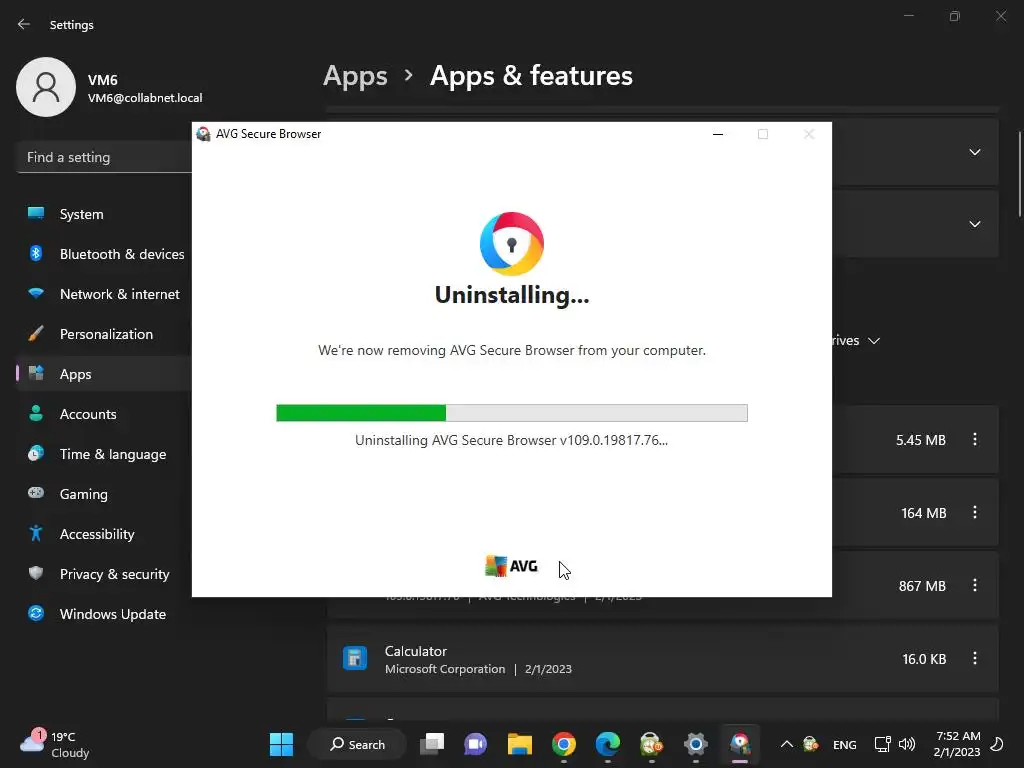
Task: Open the weather widget showing 19°C
Action: (56, 744)
